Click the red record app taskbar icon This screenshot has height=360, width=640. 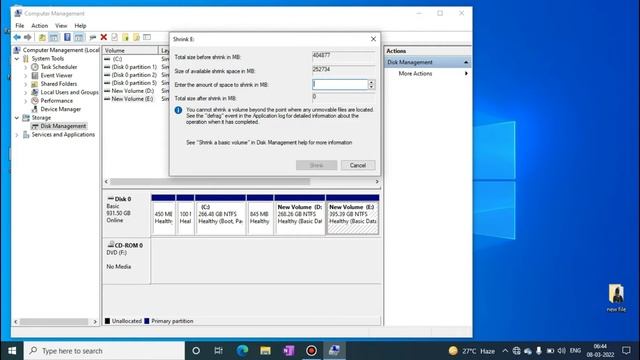(x=311, y=351)
